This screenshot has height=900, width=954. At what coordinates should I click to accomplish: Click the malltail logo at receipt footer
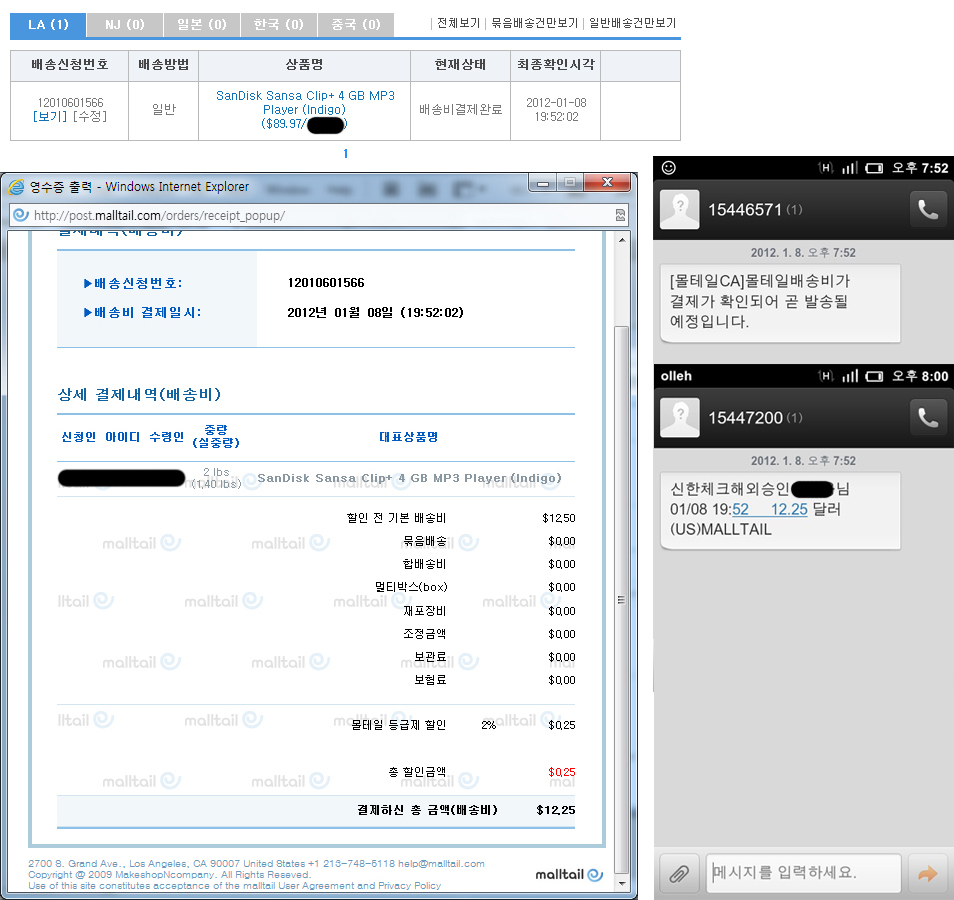tap(569, 875)
